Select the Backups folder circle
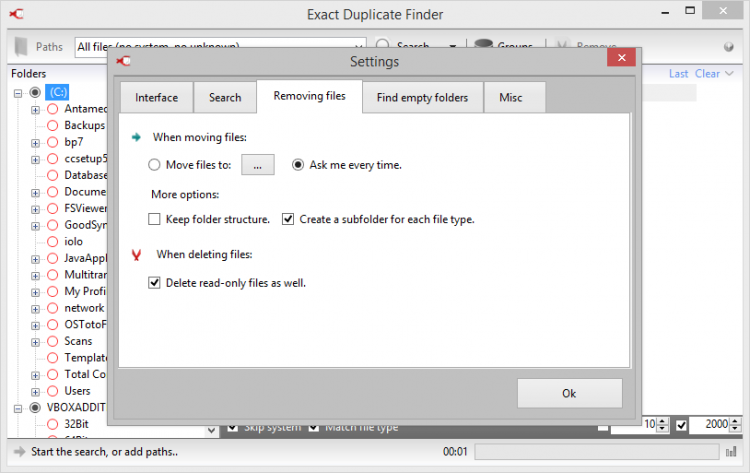The height and width of the screenshot is (473, 750). pyautogui.click(x=53, y=125)
